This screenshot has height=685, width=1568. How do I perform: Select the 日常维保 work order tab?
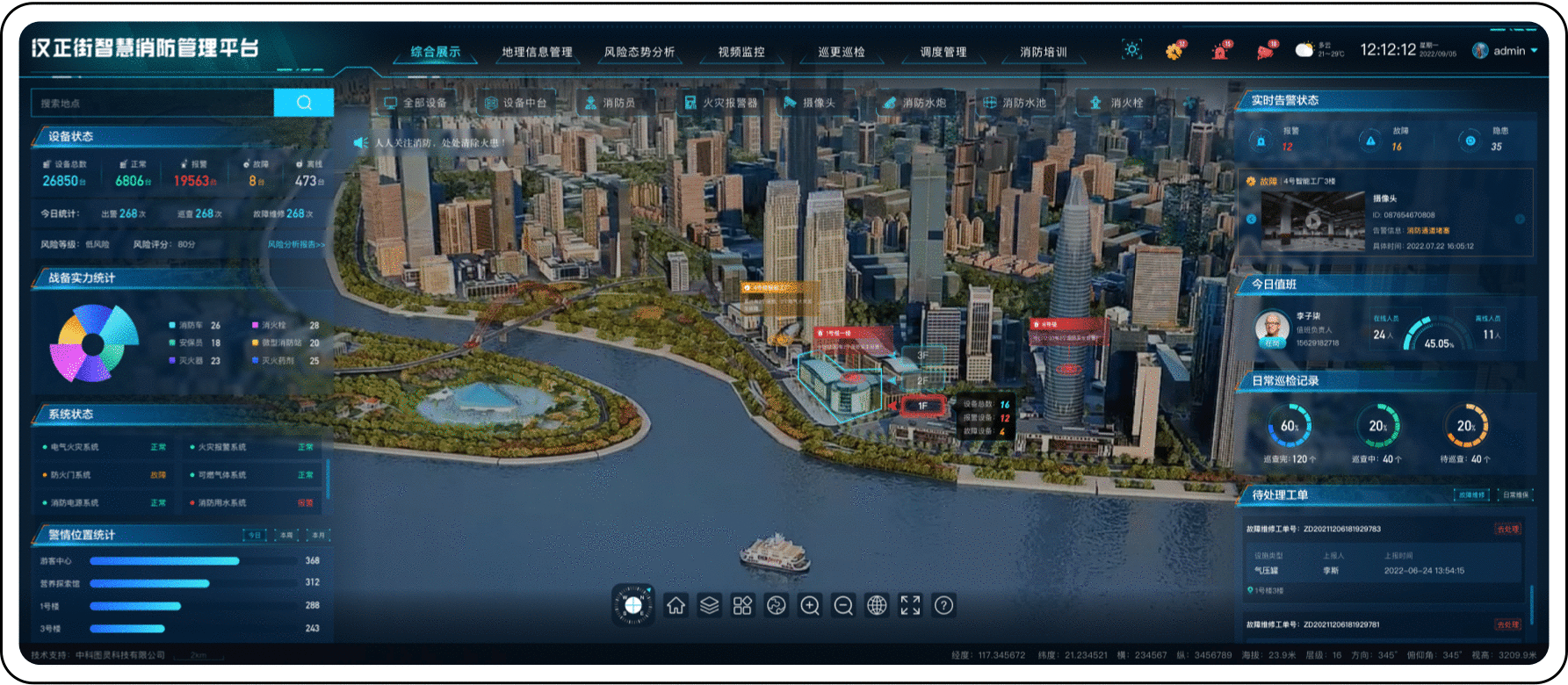click(1515, 495)
